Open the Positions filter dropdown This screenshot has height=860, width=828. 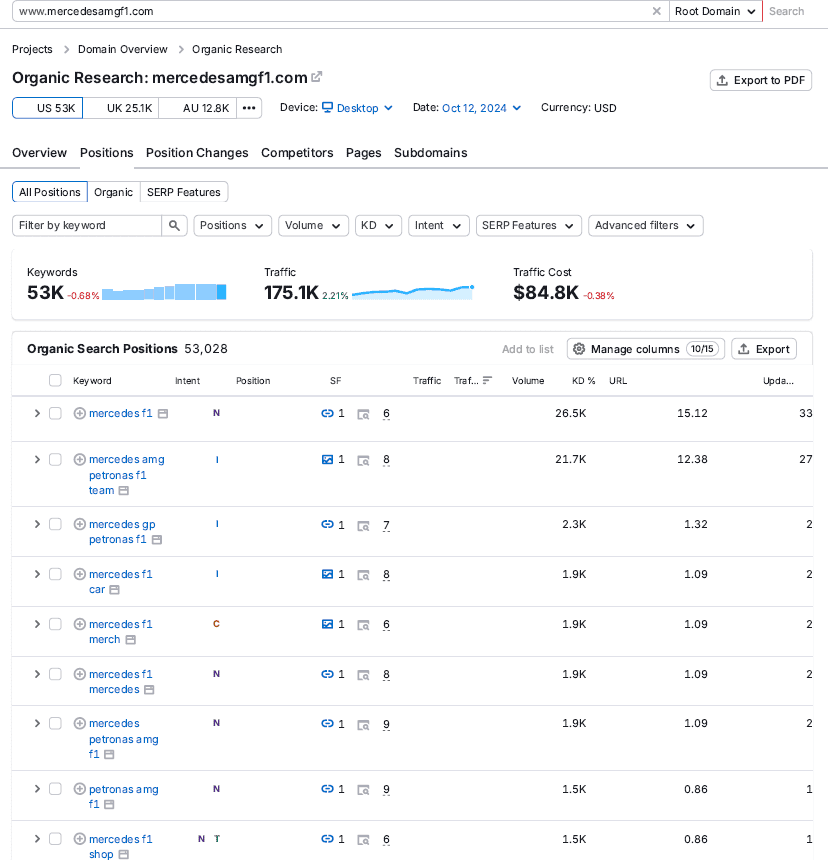[232, 225]
